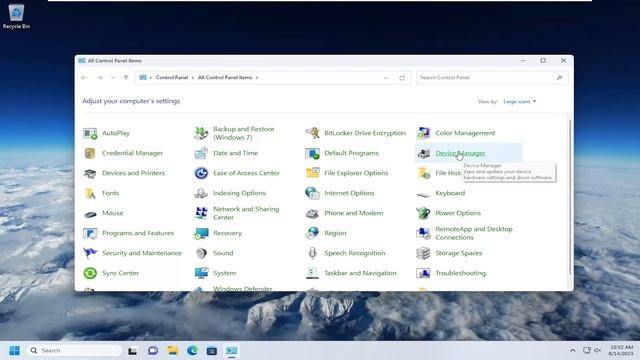Open the taskbar clock and date
Screen dimensions: 640x360
pyautogui.click(x=621, y=351)
